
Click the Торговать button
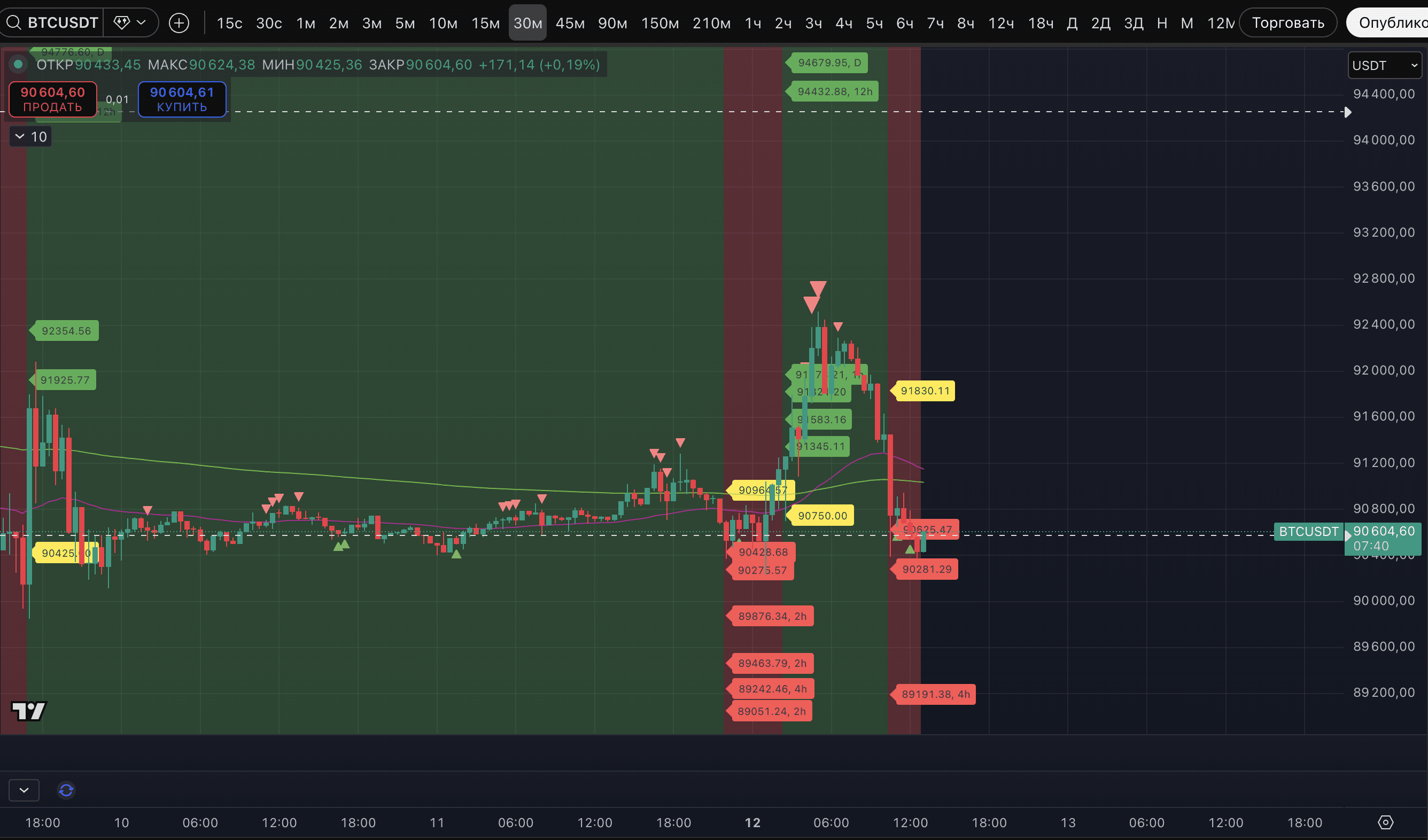1287,22
